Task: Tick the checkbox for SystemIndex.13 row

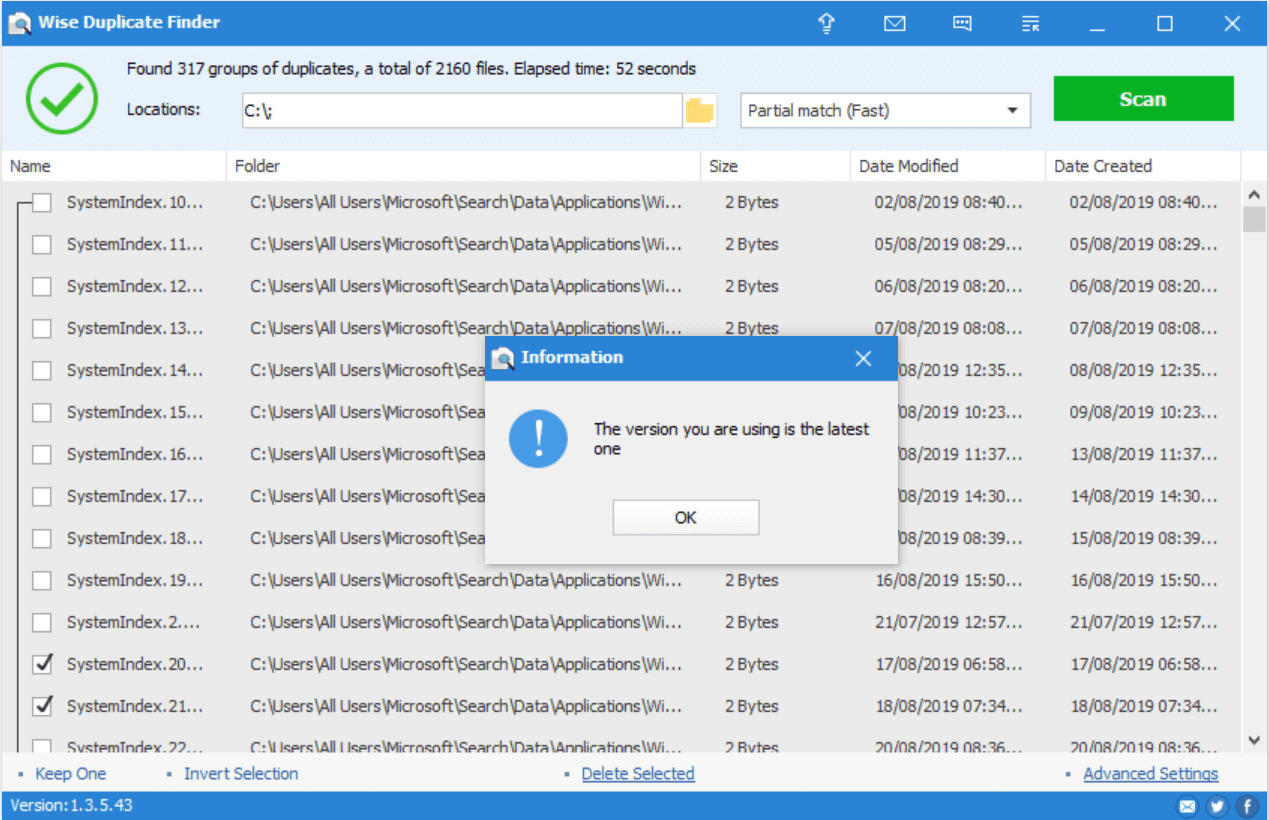Action: click(42, 329)
